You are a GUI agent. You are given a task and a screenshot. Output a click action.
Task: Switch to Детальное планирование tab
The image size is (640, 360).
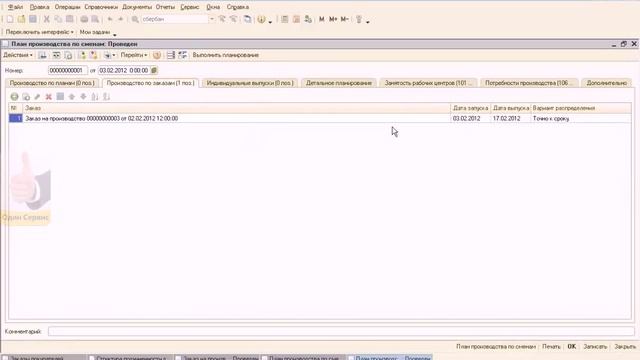pos(339,83)
